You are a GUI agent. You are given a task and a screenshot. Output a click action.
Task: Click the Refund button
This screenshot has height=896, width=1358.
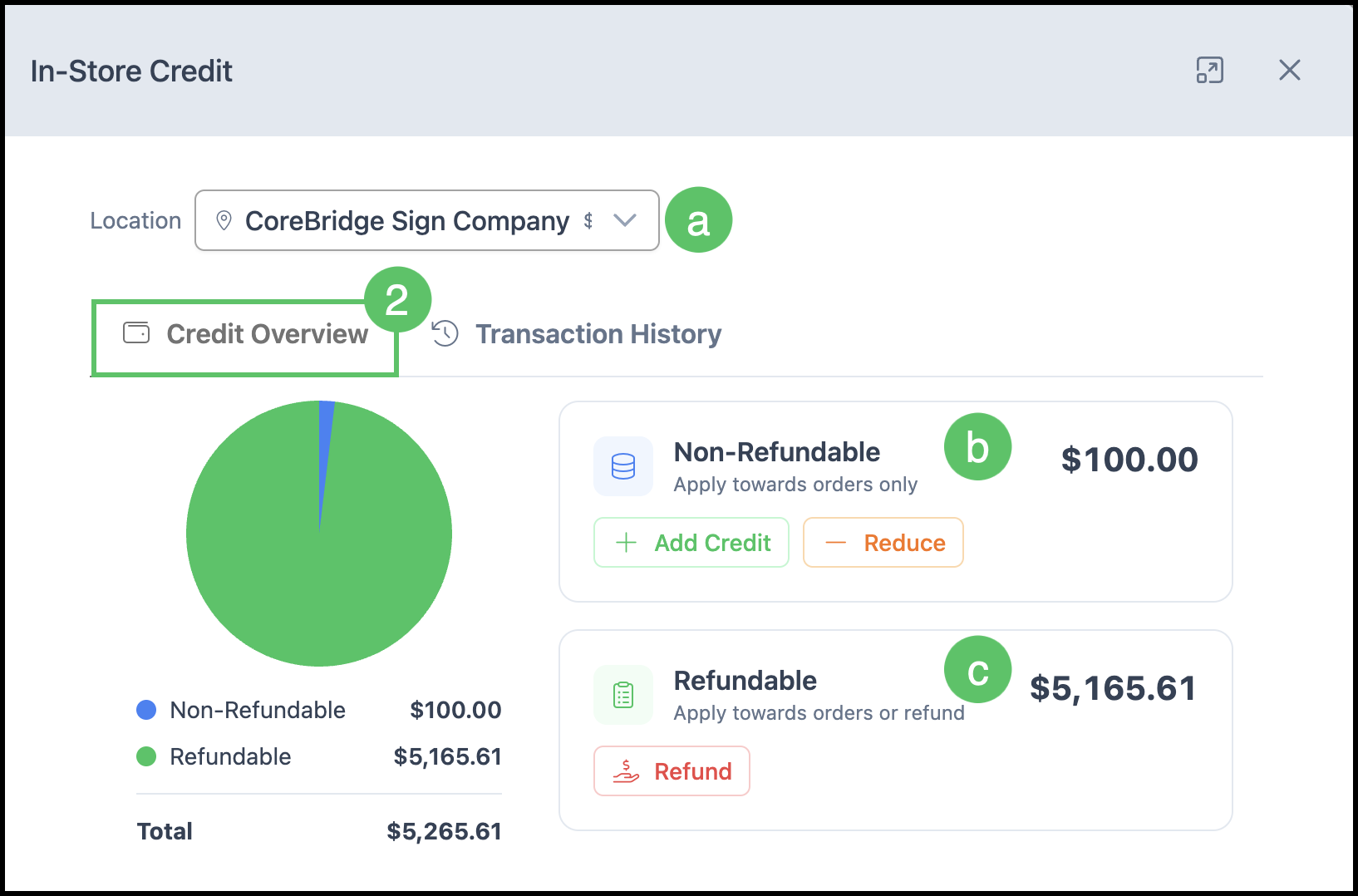672,771
